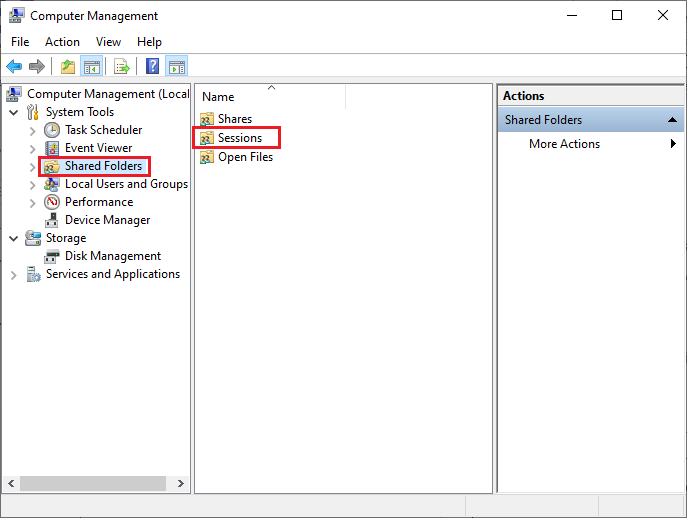687x518 pixels.
Task: Click the Services and Applications icon
Action: [x=33, y=274]
